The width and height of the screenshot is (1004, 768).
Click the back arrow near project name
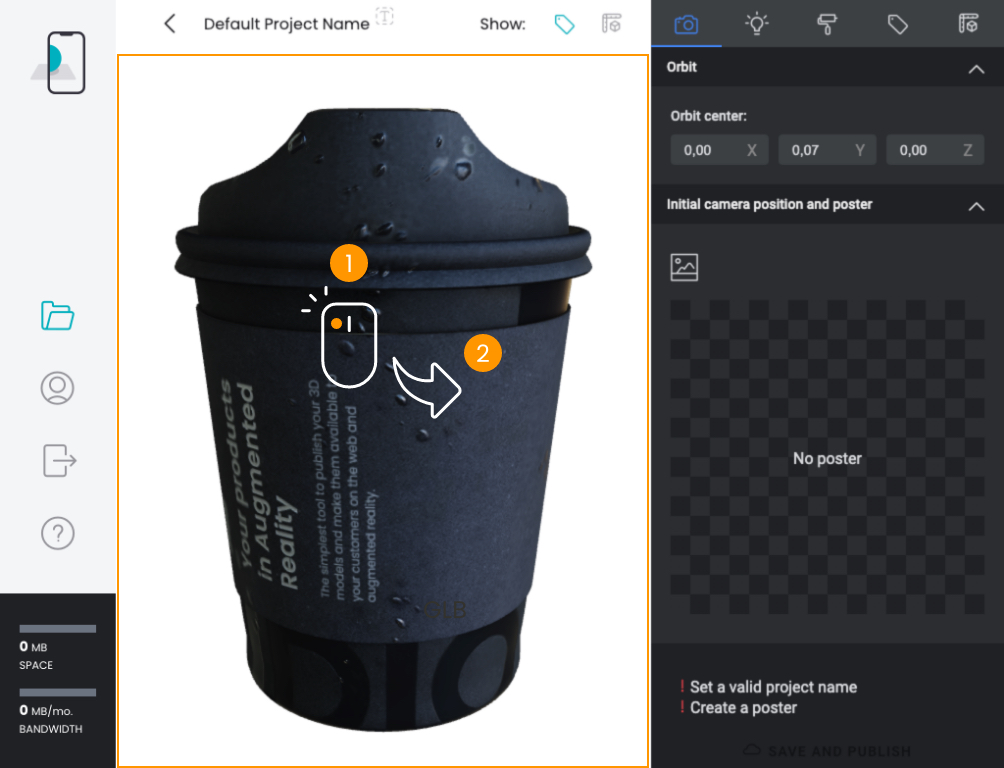[169, 23]
